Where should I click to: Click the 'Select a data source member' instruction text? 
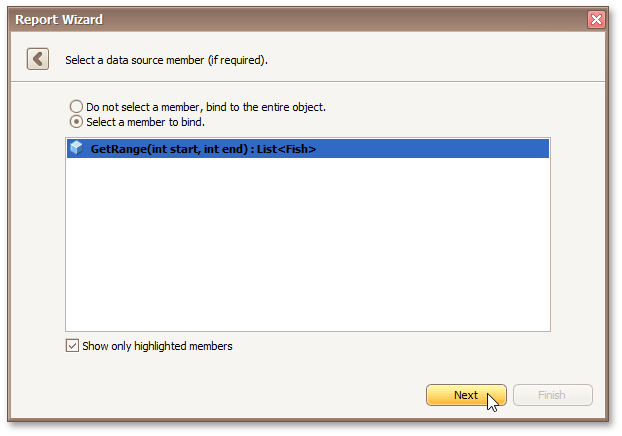pyautogui.click(x=166, y=60)
